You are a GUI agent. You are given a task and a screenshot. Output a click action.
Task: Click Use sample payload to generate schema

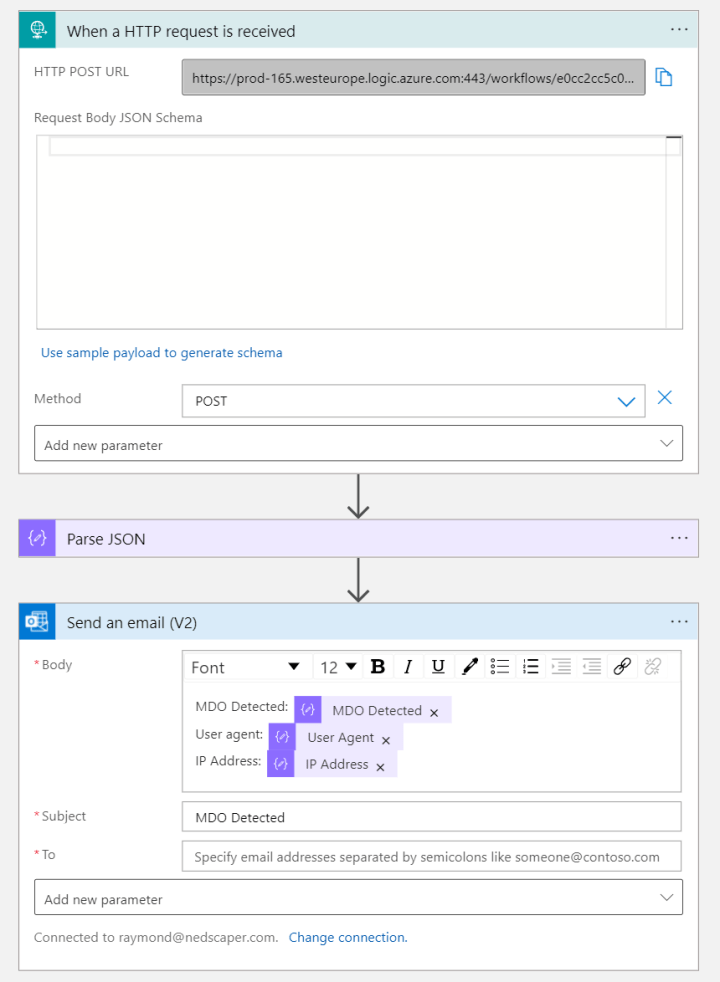(162, 353)
